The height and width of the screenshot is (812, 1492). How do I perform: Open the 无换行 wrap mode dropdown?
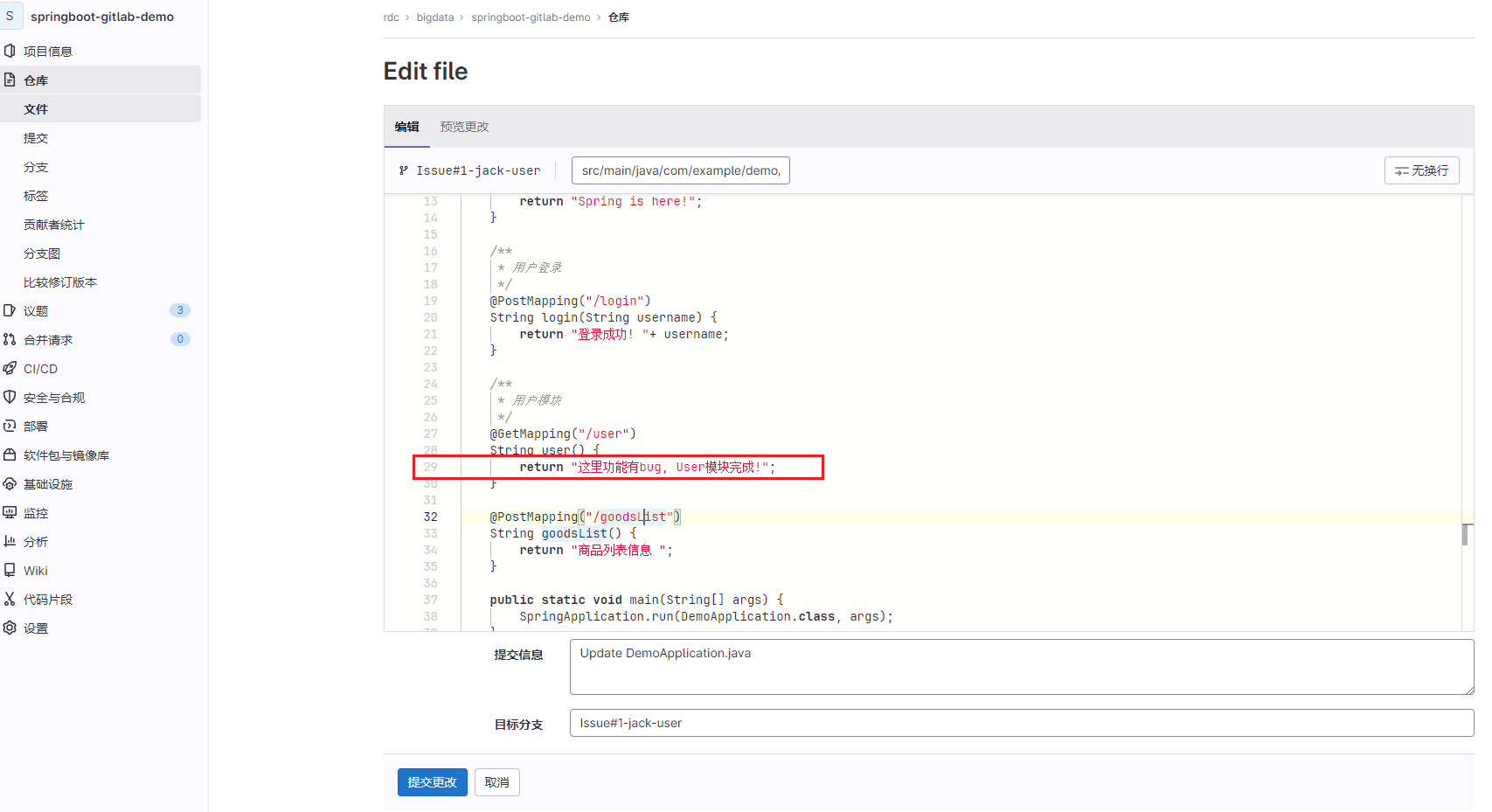coord(1421,170)
